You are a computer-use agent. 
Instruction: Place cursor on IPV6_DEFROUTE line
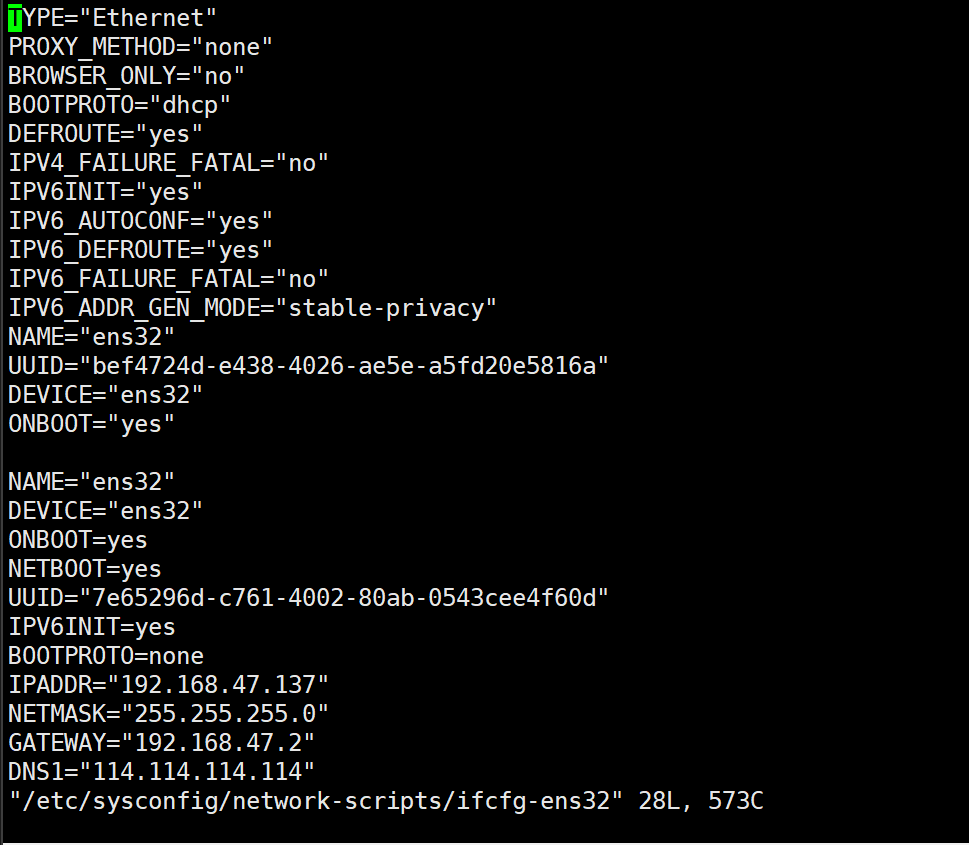coord(140,250)
